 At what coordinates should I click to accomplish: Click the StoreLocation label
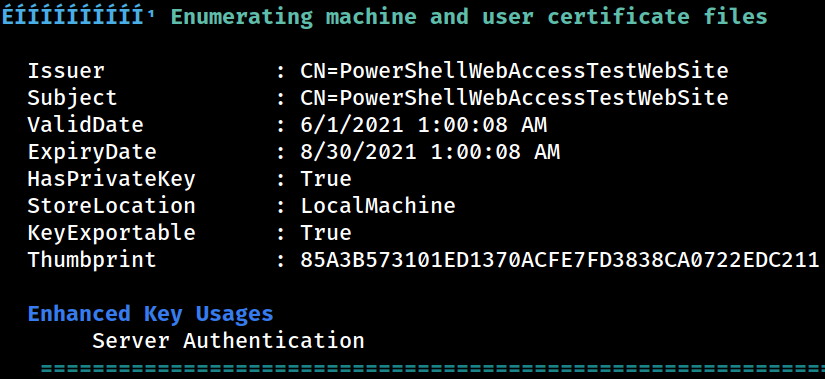pyautogui.click(x=112, y=206)
